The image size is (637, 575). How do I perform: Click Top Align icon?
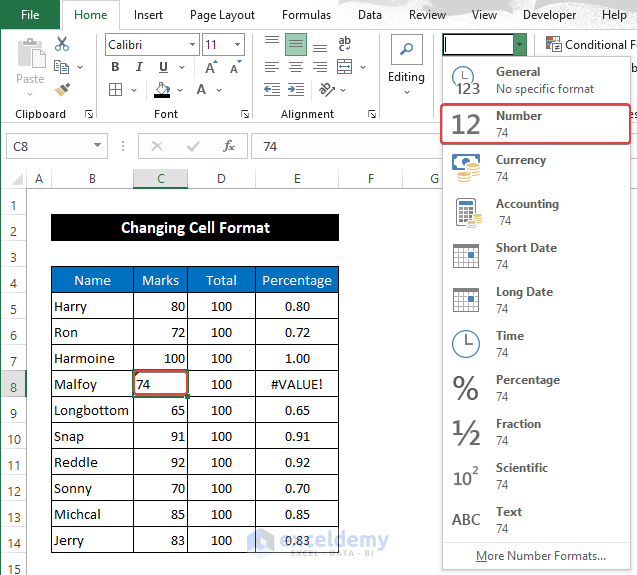pos(272,41)
